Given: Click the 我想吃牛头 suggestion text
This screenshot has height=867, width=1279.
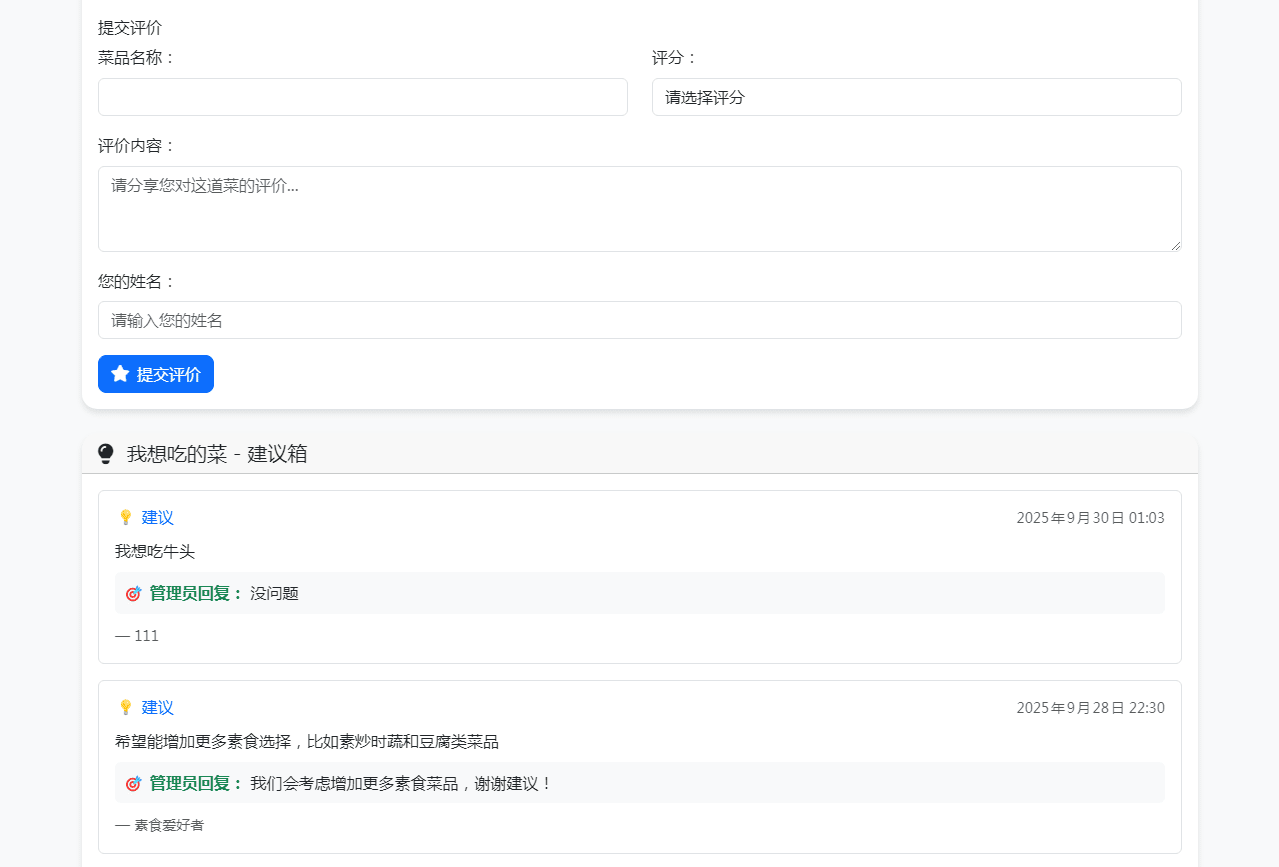Looking at the screenshot, I should pyautogui.click(x=155, y=552).
